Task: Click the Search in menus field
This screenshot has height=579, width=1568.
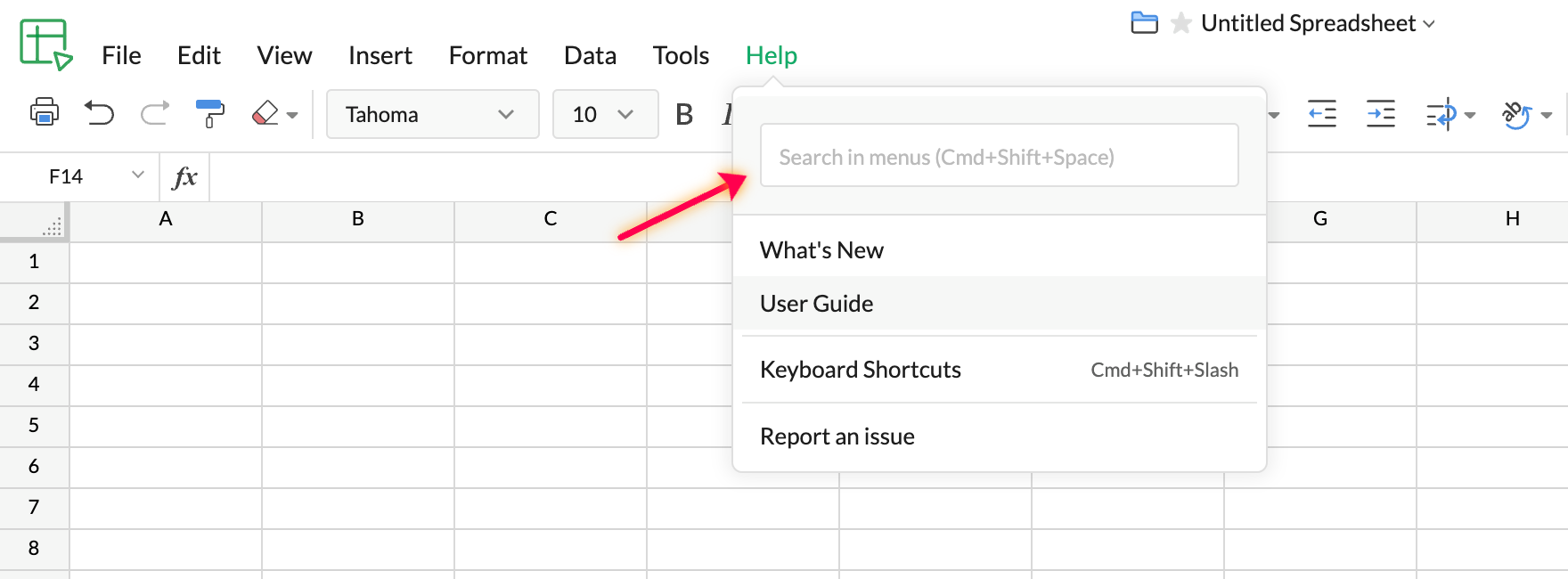Action: click(998, 157)
